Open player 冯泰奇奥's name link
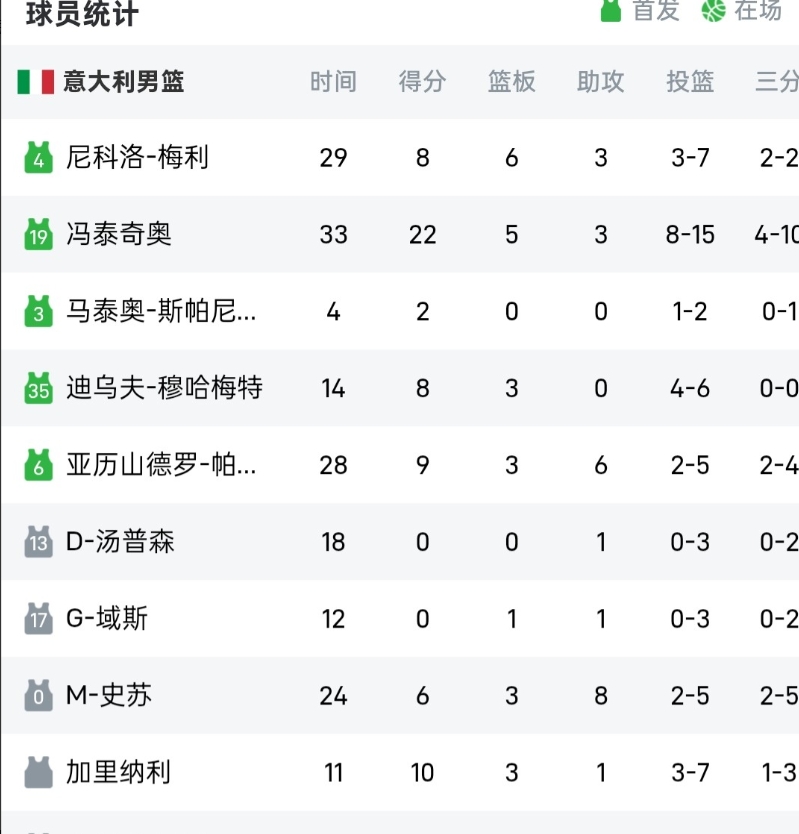This screenshot has width=799, height=834. click(119, 234)
